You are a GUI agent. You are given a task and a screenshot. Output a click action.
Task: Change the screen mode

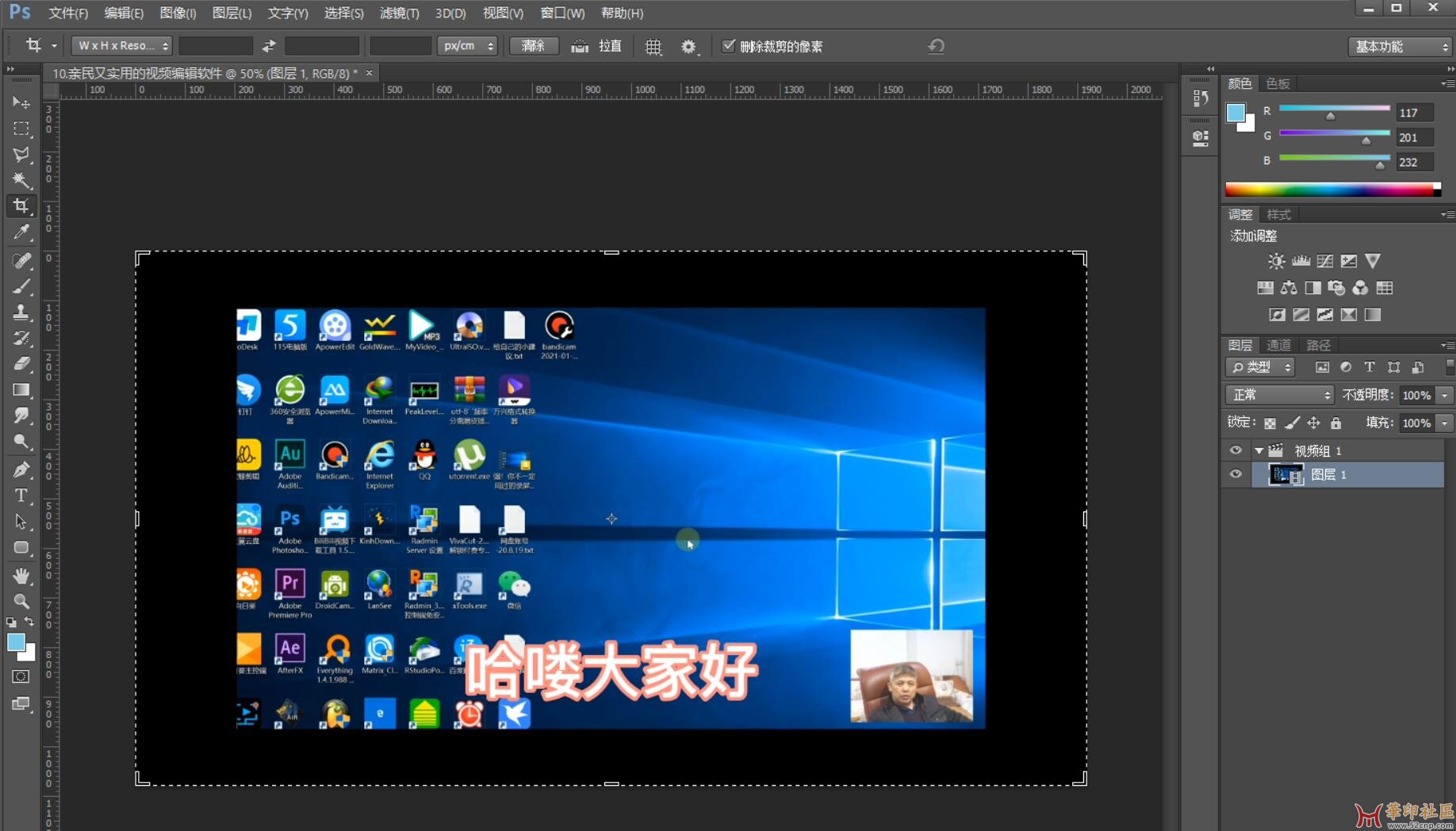tap(21, 704)
